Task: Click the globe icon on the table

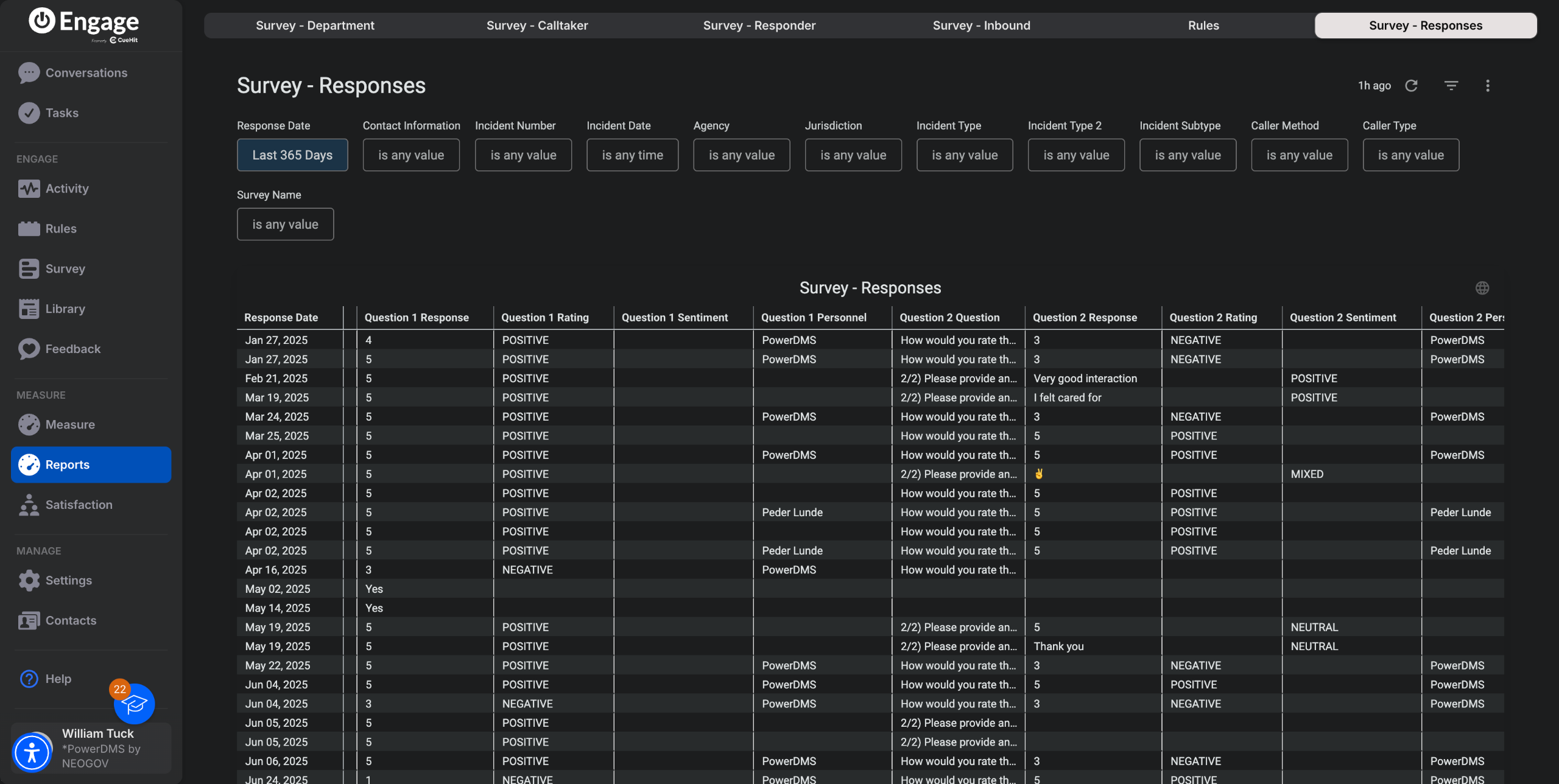Action: pyautogui.click(x=1482, y=288)
